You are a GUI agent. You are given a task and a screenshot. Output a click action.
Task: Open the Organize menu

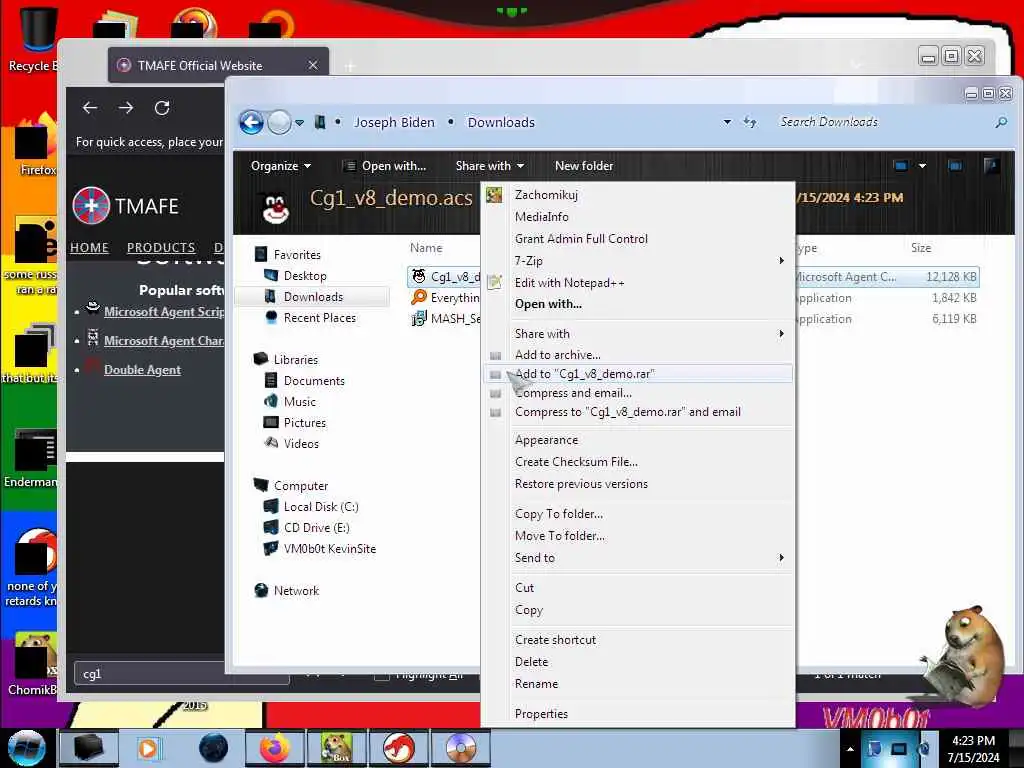pos(281,166)
